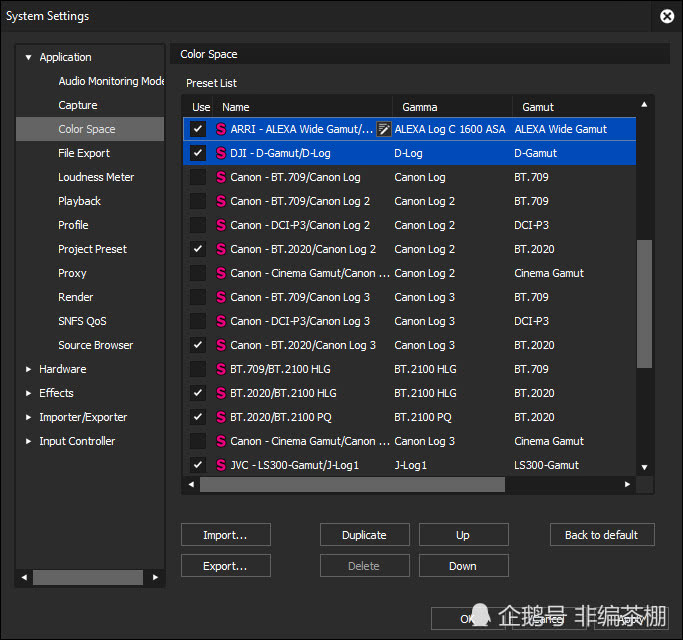This screenshot has width=683, height=640.
Task: Click the S icon beside BT.709/BT.2100 HLG
Action: pos(221,369)
